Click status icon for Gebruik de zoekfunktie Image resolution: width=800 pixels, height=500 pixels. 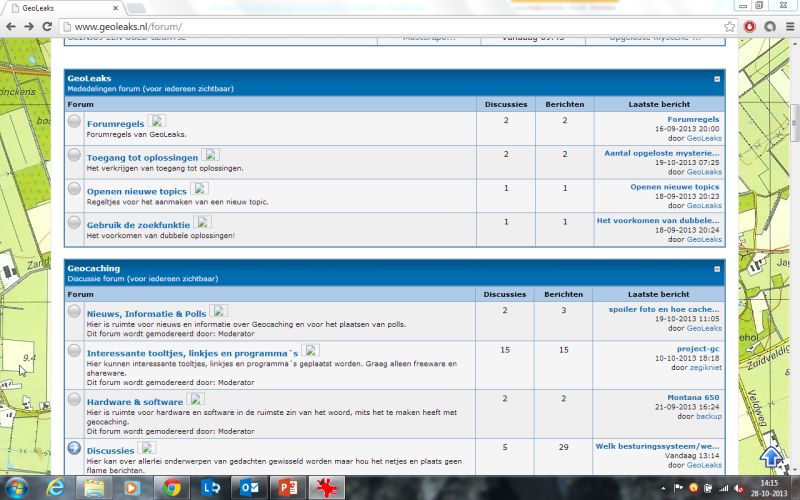point(74,222)
